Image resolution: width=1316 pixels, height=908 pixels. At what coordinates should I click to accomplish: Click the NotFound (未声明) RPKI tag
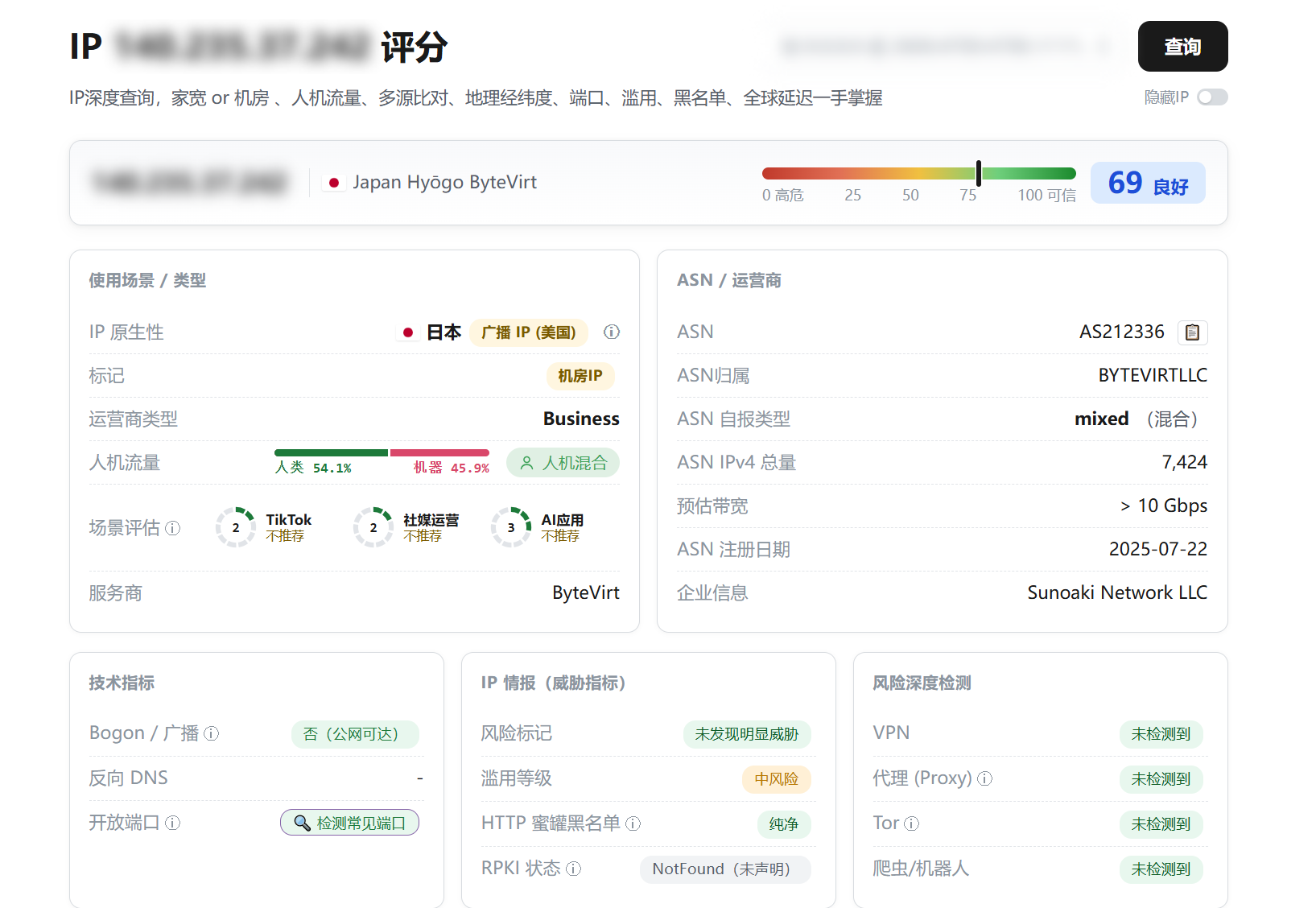[x=725, y=869]
